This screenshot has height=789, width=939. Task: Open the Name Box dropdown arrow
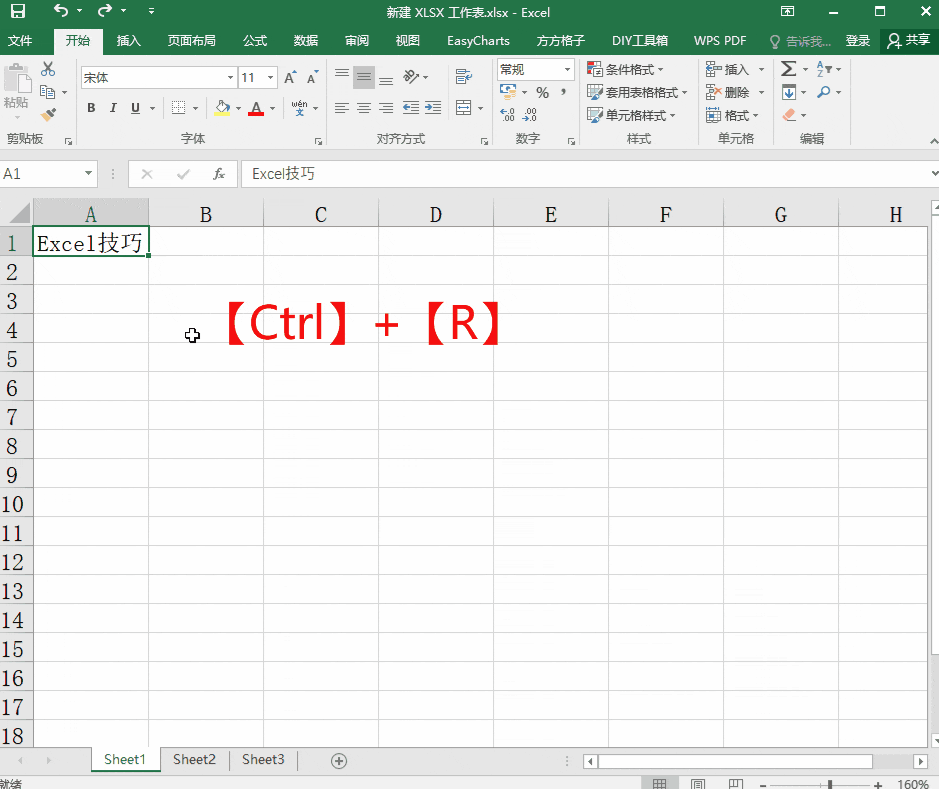[x=88, y=174]
